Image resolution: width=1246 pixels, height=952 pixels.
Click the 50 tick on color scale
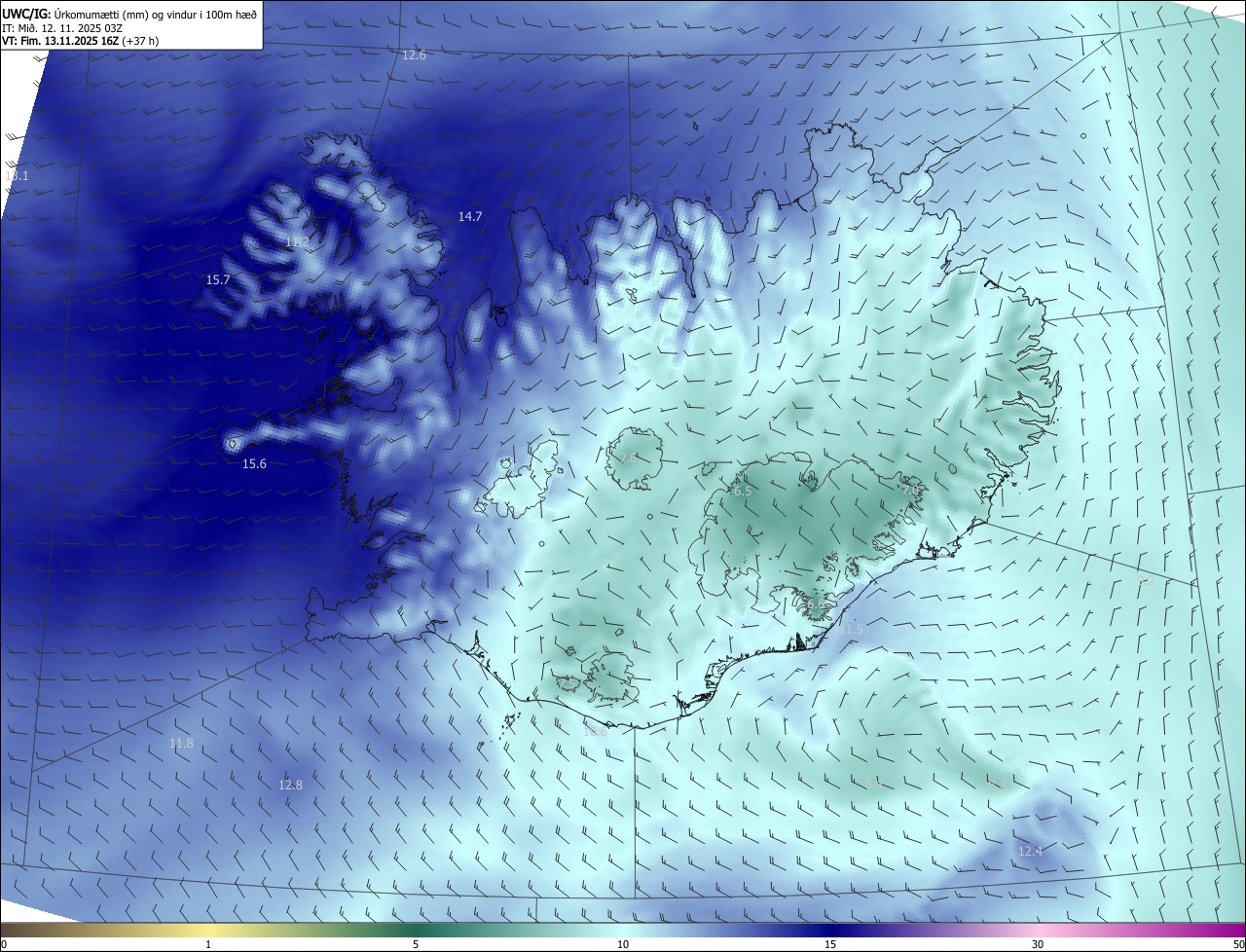pos(1238,944)
